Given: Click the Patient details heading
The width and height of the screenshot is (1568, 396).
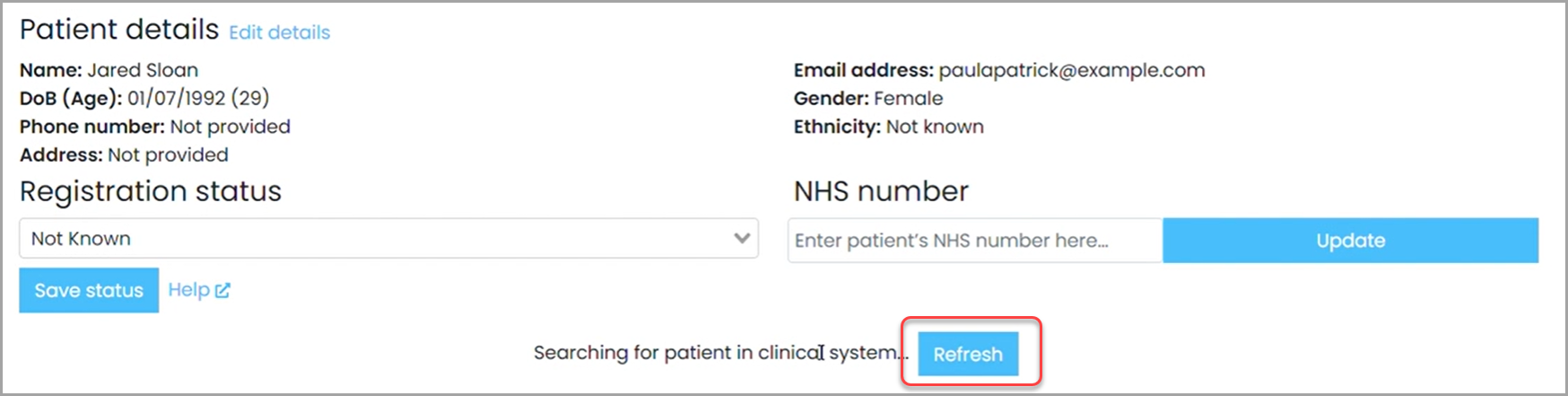Looking at the screenshot, I should 119,30.
